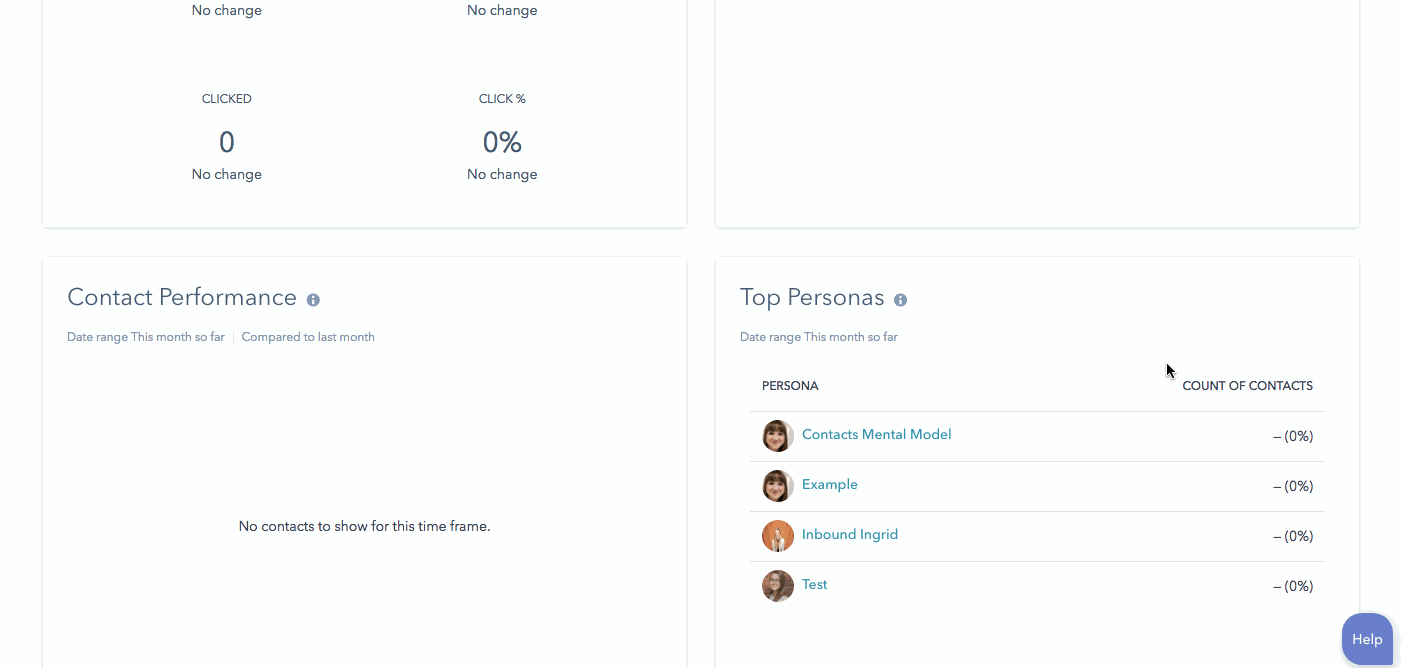Screen dimensions: 1405x668
Task: Click the Contact Performance info icon
Action: click(x=313, y=300)
